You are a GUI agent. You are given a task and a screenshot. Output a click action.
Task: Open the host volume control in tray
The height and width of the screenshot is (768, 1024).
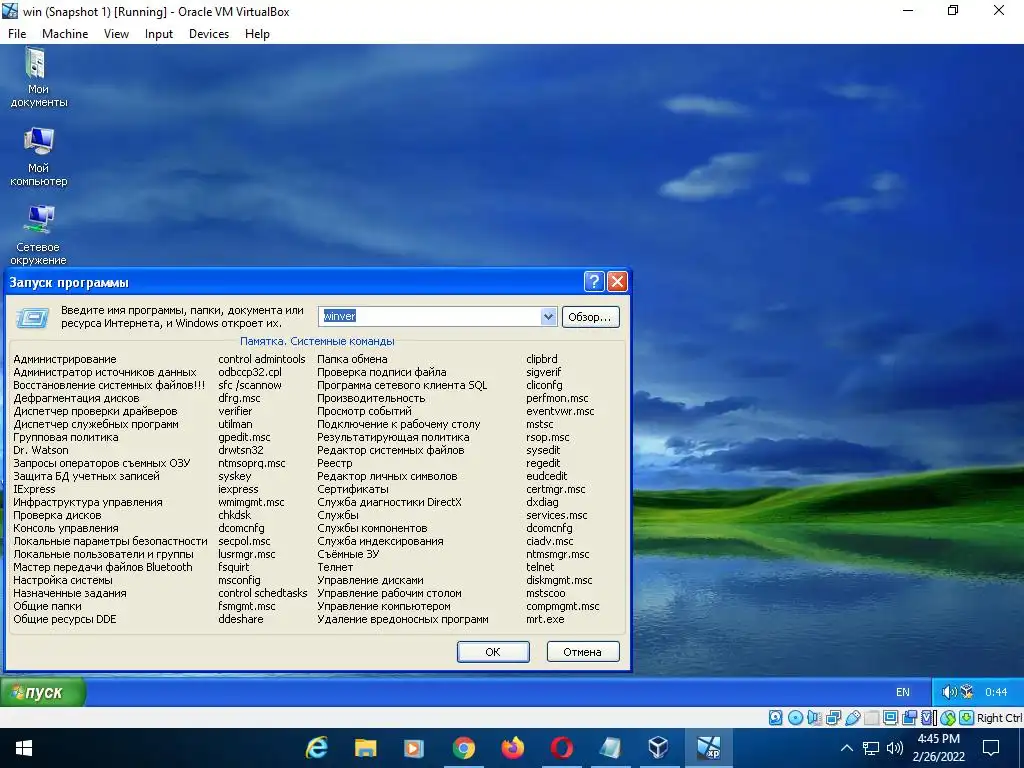pos(895,748)
